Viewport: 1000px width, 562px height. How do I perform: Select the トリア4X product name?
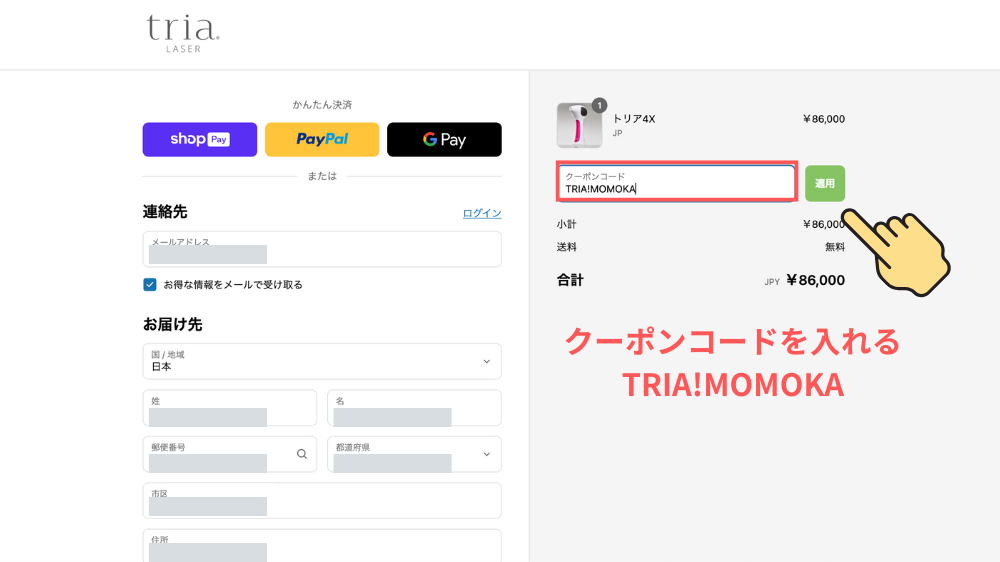[x=634, y=119]
